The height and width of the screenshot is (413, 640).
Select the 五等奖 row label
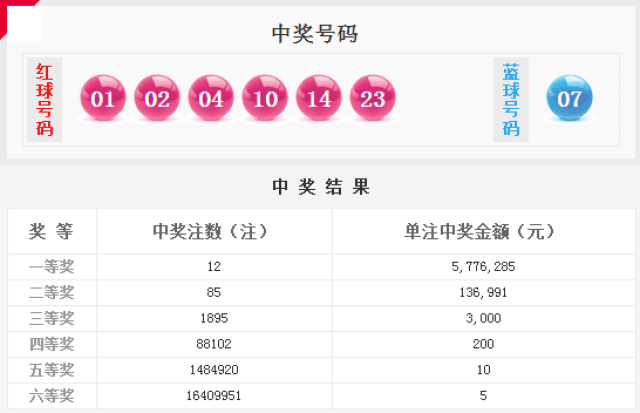pos(51,370)
